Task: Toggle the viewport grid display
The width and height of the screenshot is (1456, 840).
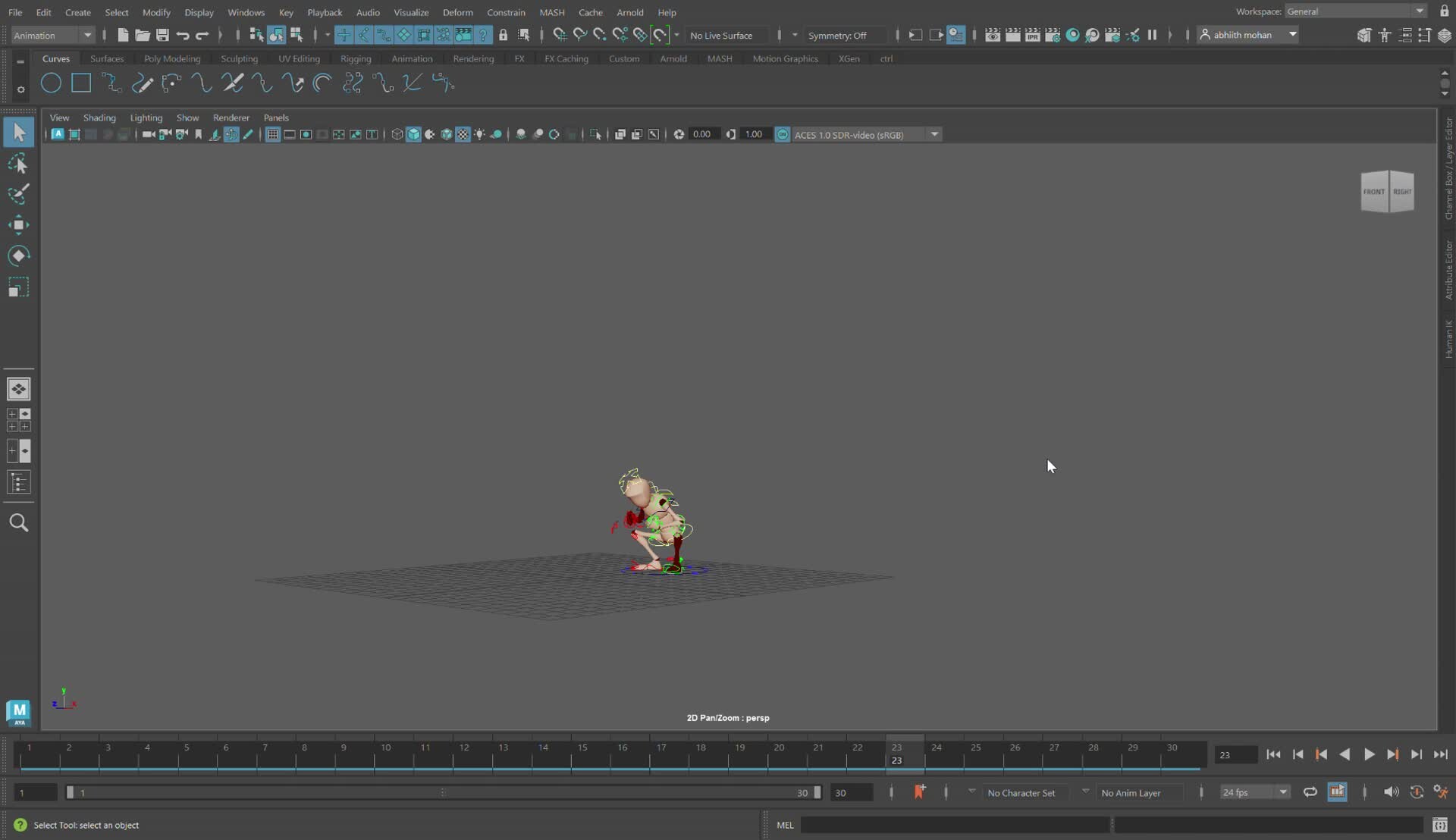Action: [272, 134]
